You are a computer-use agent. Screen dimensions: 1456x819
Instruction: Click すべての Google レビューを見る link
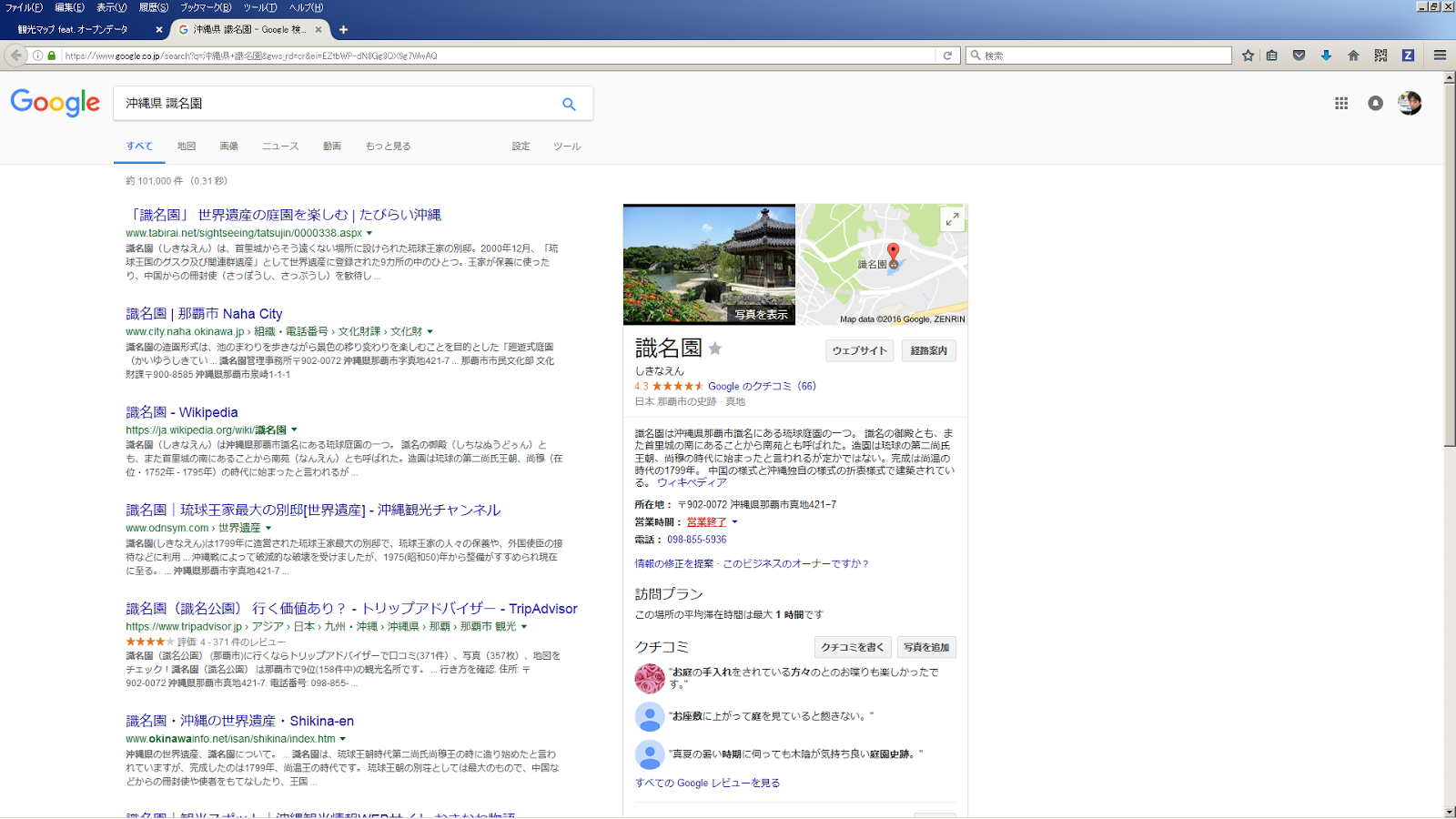tap(707, 783)
